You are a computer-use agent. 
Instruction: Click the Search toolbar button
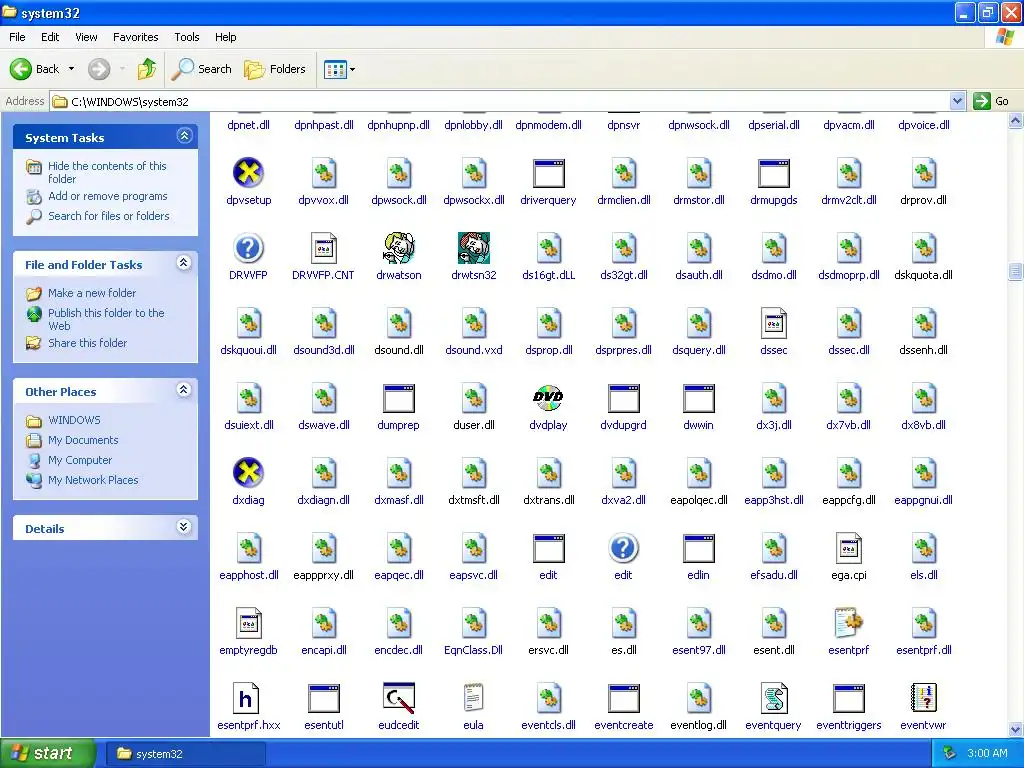[201, 69]
